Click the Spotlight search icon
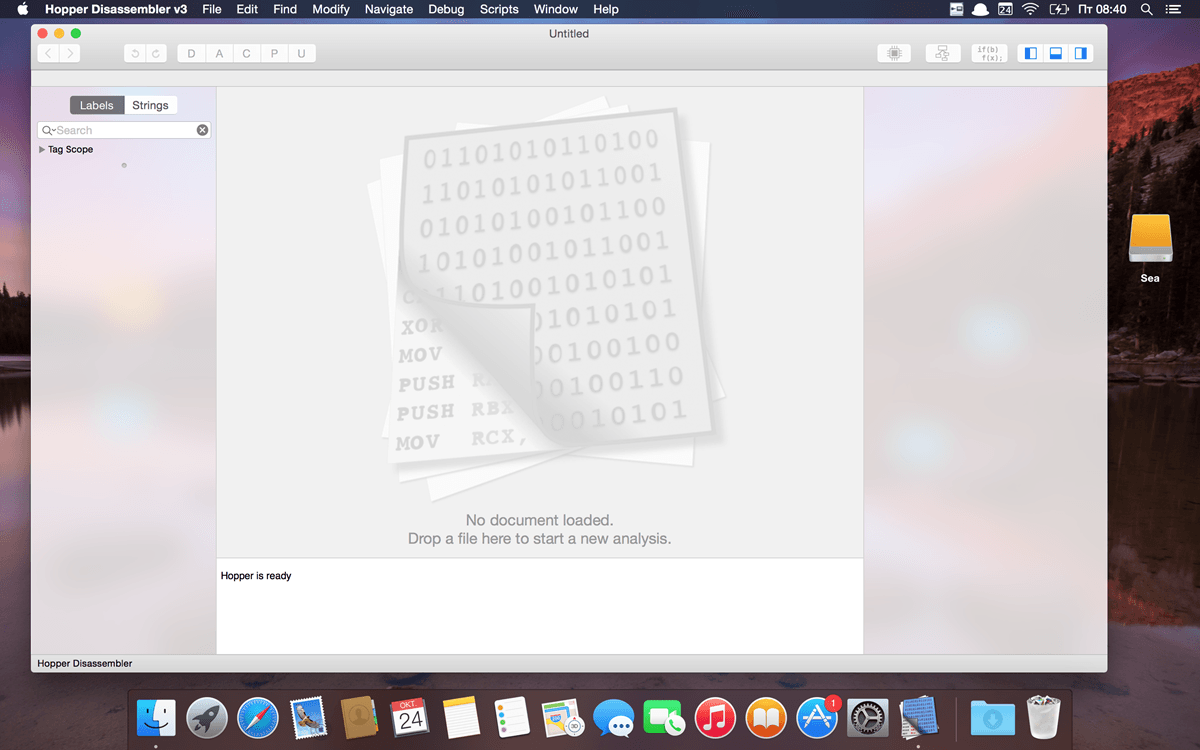This screenshot has height=750, width=1200. 1147,9
